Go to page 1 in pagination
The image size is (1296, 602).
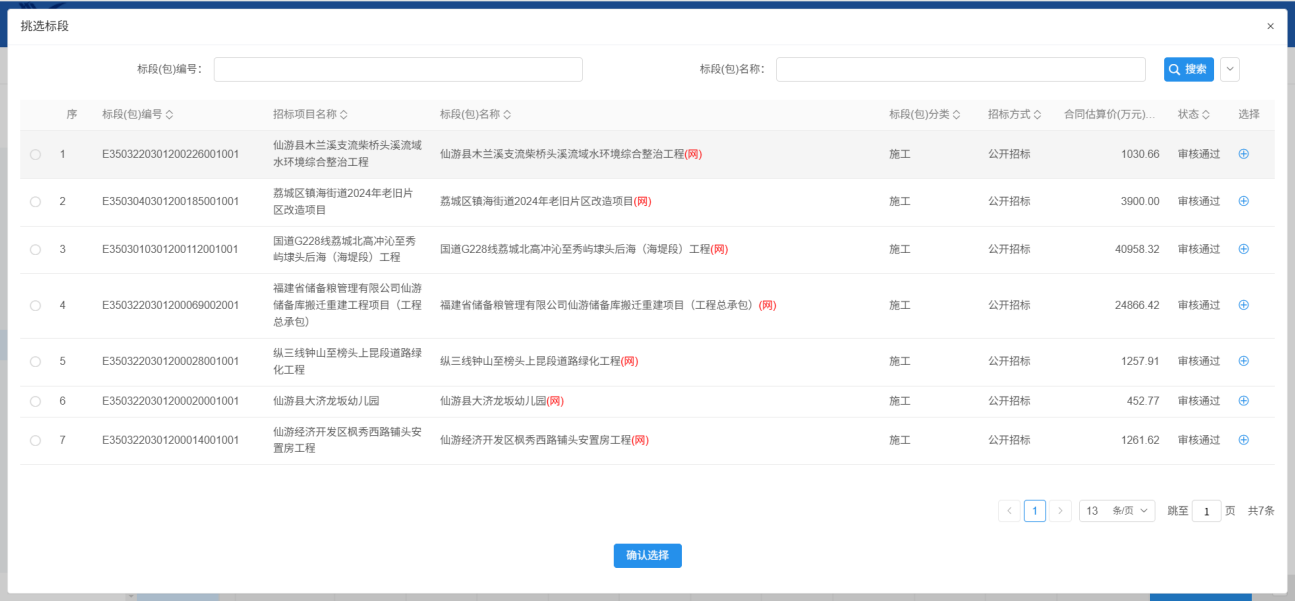coord(1035,511)
